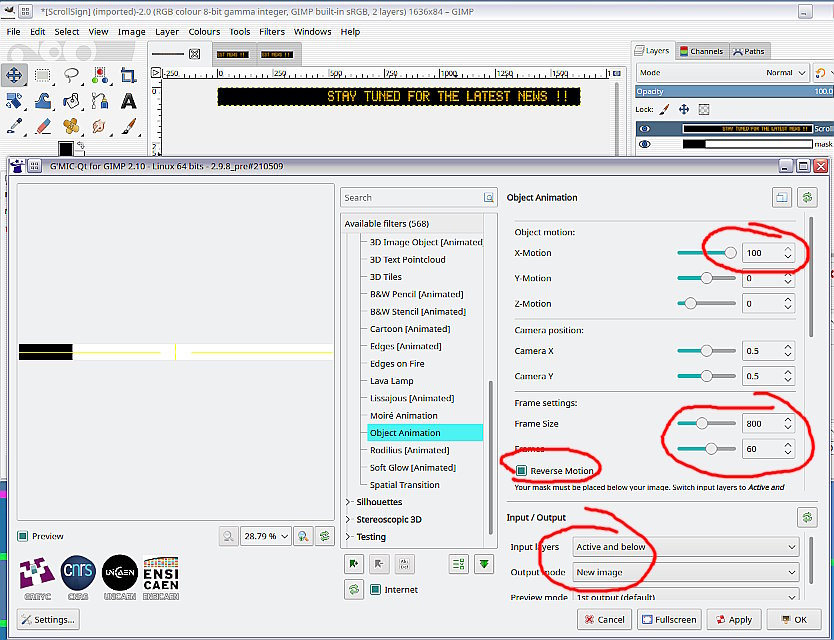
Task: Select the Crop tool
Action: point(128,75)
